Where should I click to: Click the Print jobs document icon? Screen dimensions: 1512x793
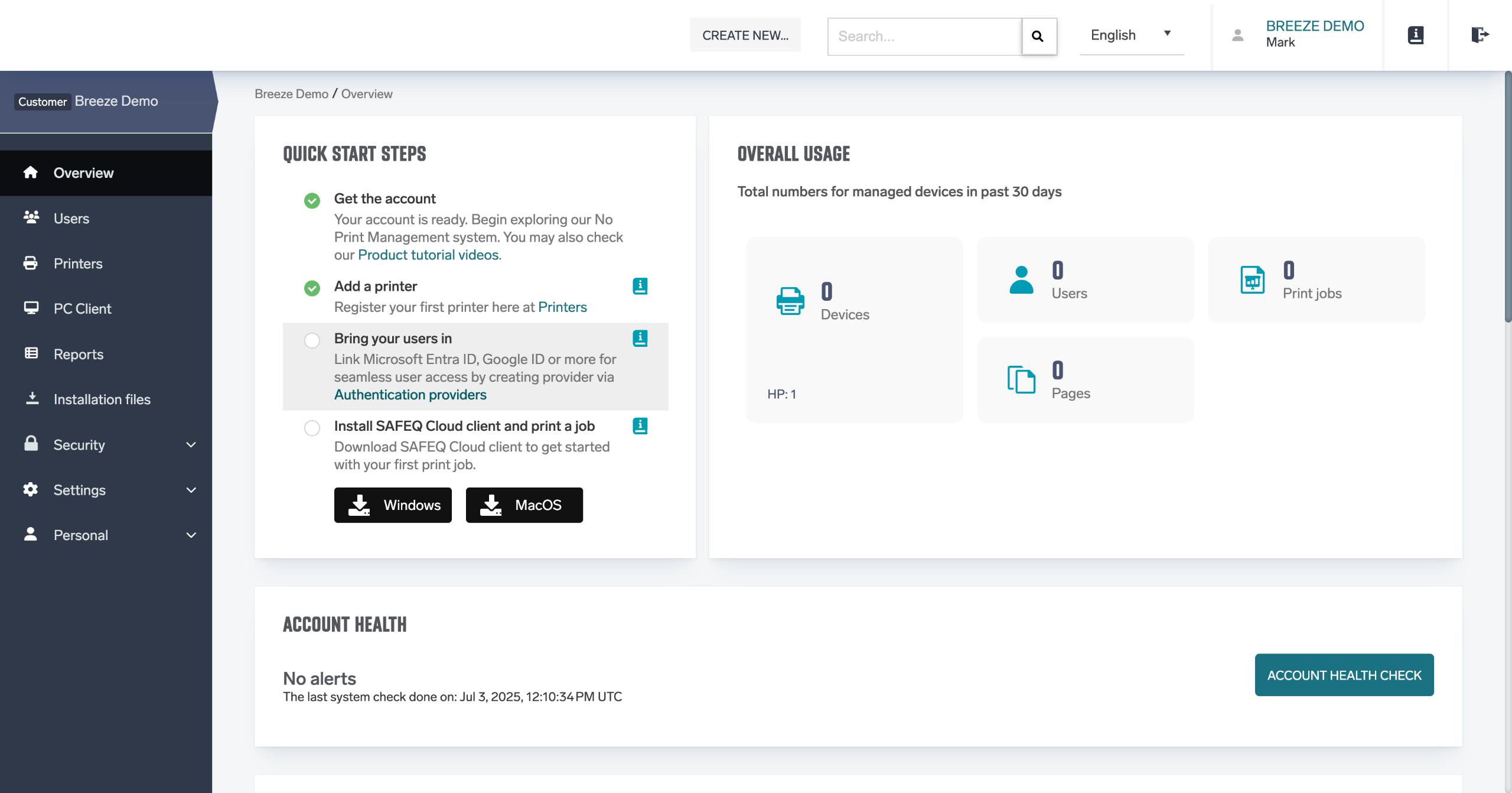pyautogui.click(x=1252, y=280)
